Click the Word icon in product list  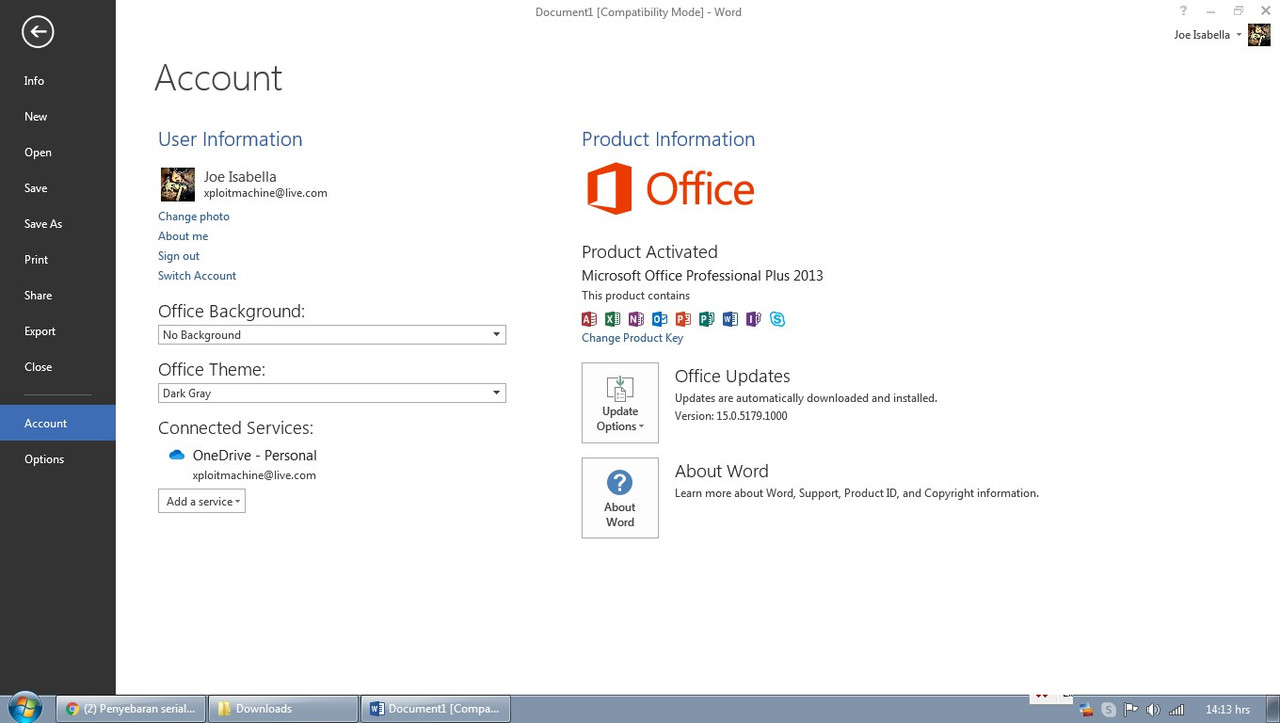coord(730,319)
